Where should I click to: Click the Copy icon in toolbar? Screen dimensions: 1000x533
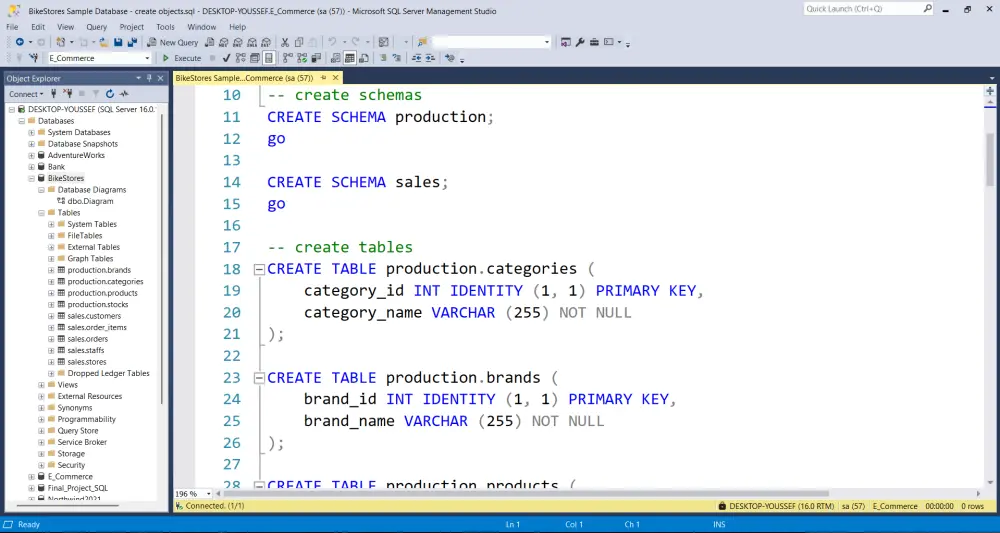pos(298,42)
